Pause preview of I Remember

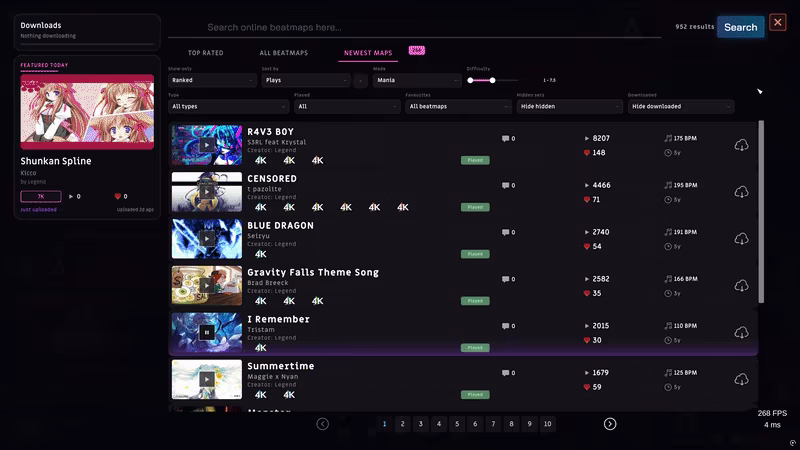(x=207, y=333)
